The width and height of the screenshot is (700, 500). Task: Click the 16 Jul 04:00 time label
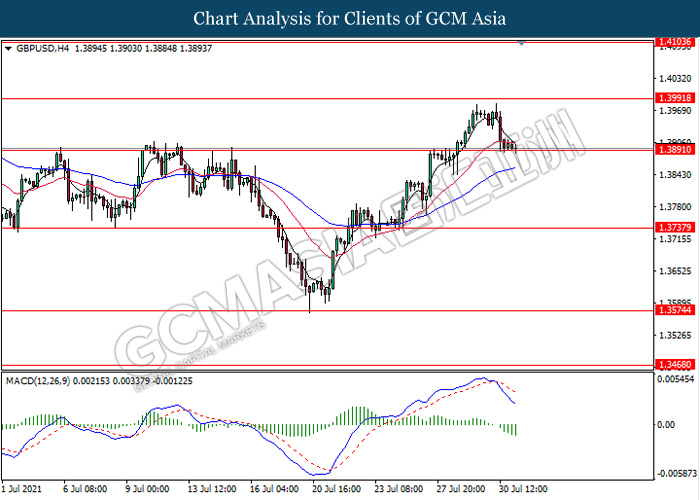[274, 489]
